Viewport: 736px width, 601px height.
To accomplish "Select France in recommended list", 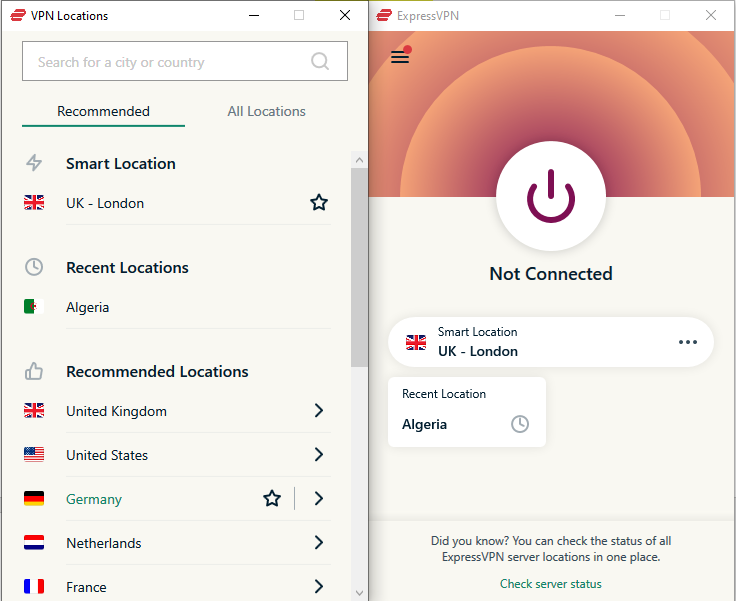I will 86,587.
